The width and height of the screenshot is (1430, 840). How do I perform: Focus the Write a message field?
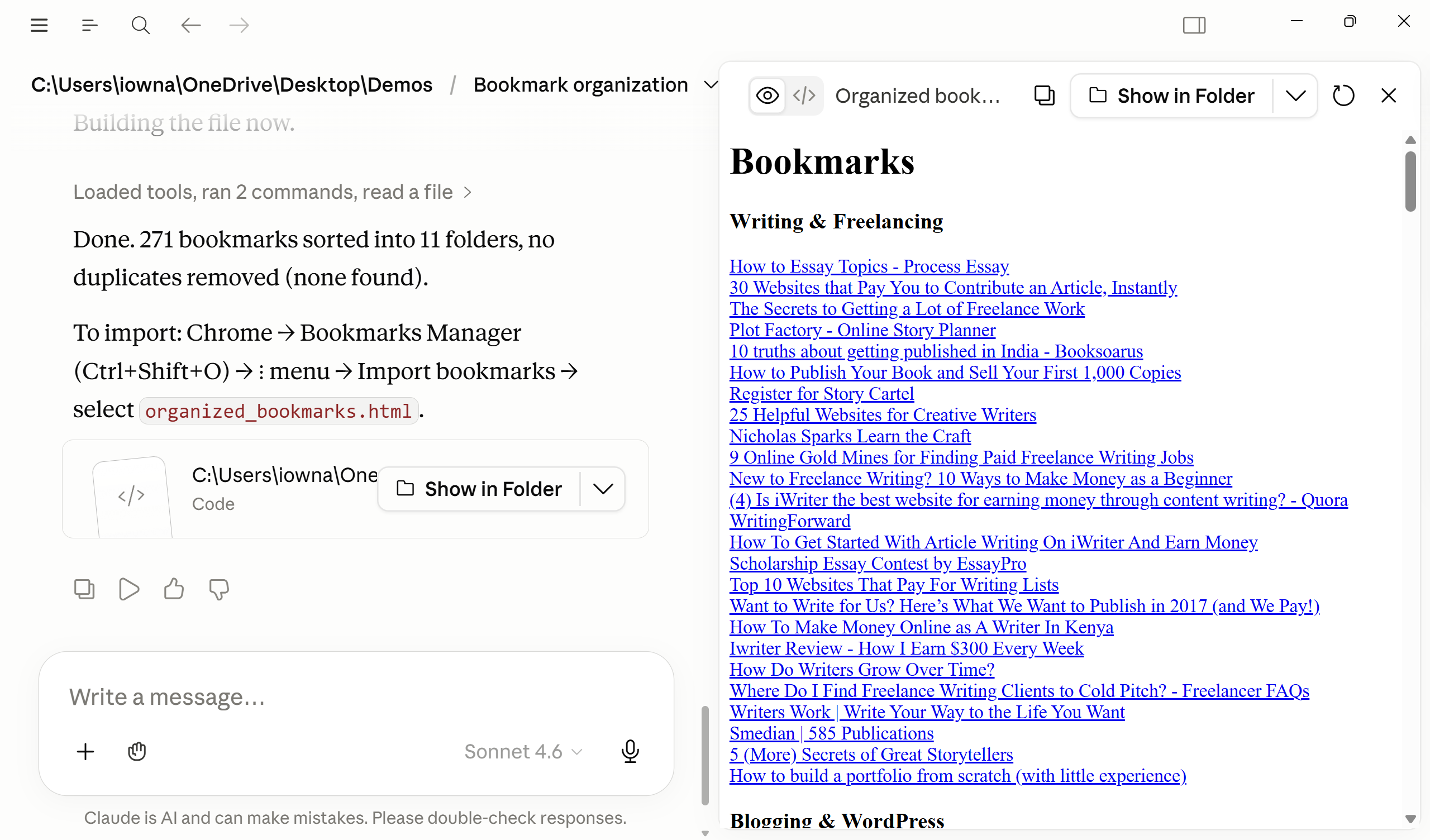pos(356,697)
